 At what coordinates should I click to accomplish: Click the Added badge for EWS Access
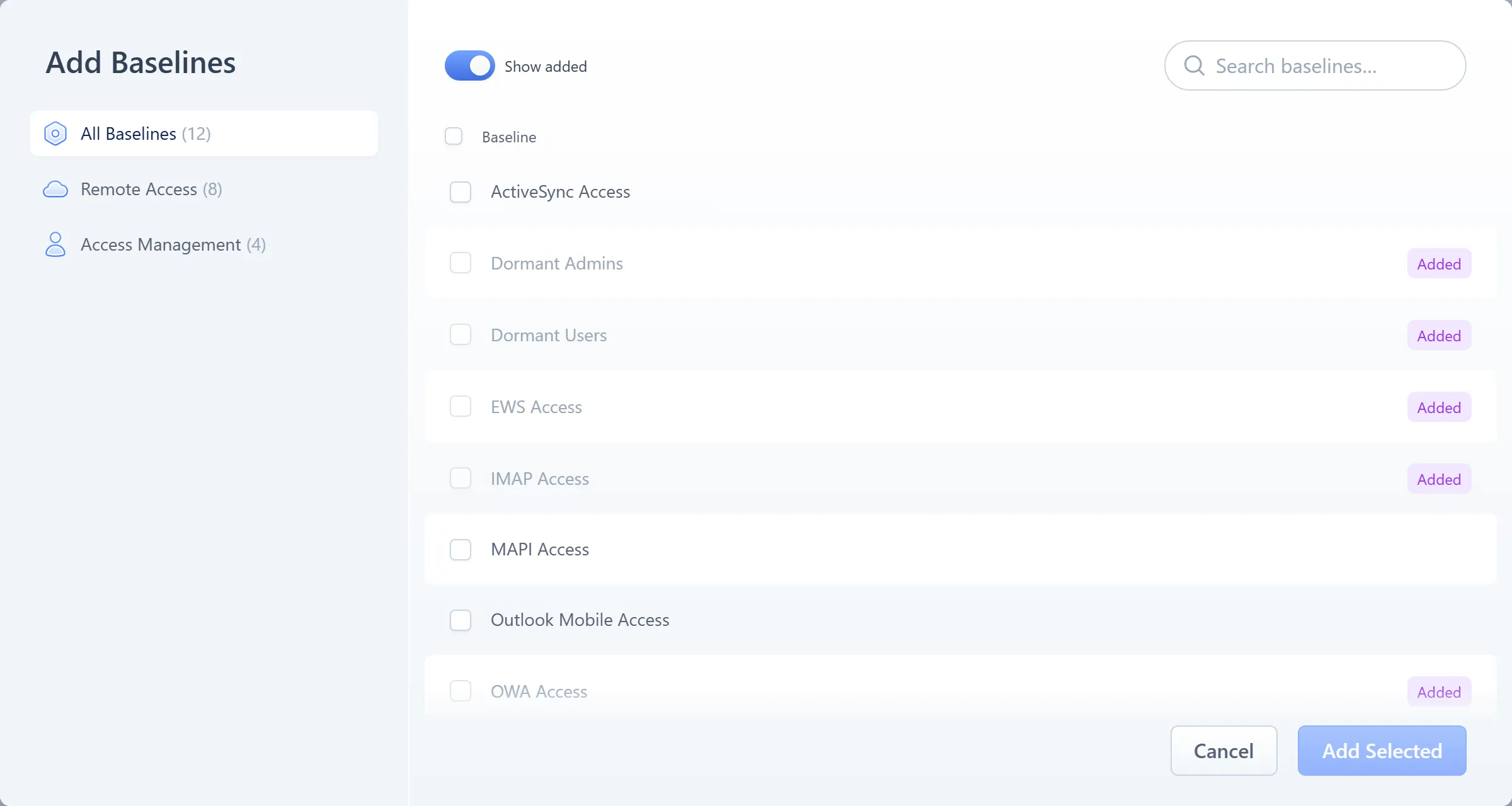[1439, 407]
